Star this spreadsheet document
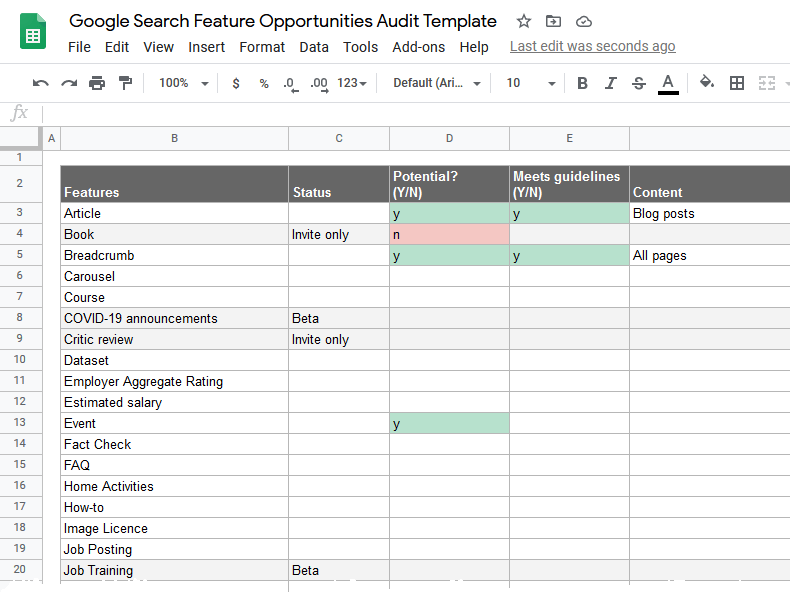This screenshot has height=605, width=790. (x=524, y=21)
